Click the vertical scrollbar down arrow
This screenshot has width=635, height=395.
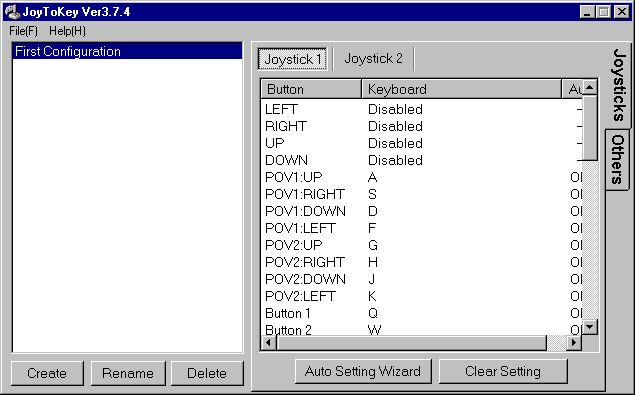pos(590,326)
